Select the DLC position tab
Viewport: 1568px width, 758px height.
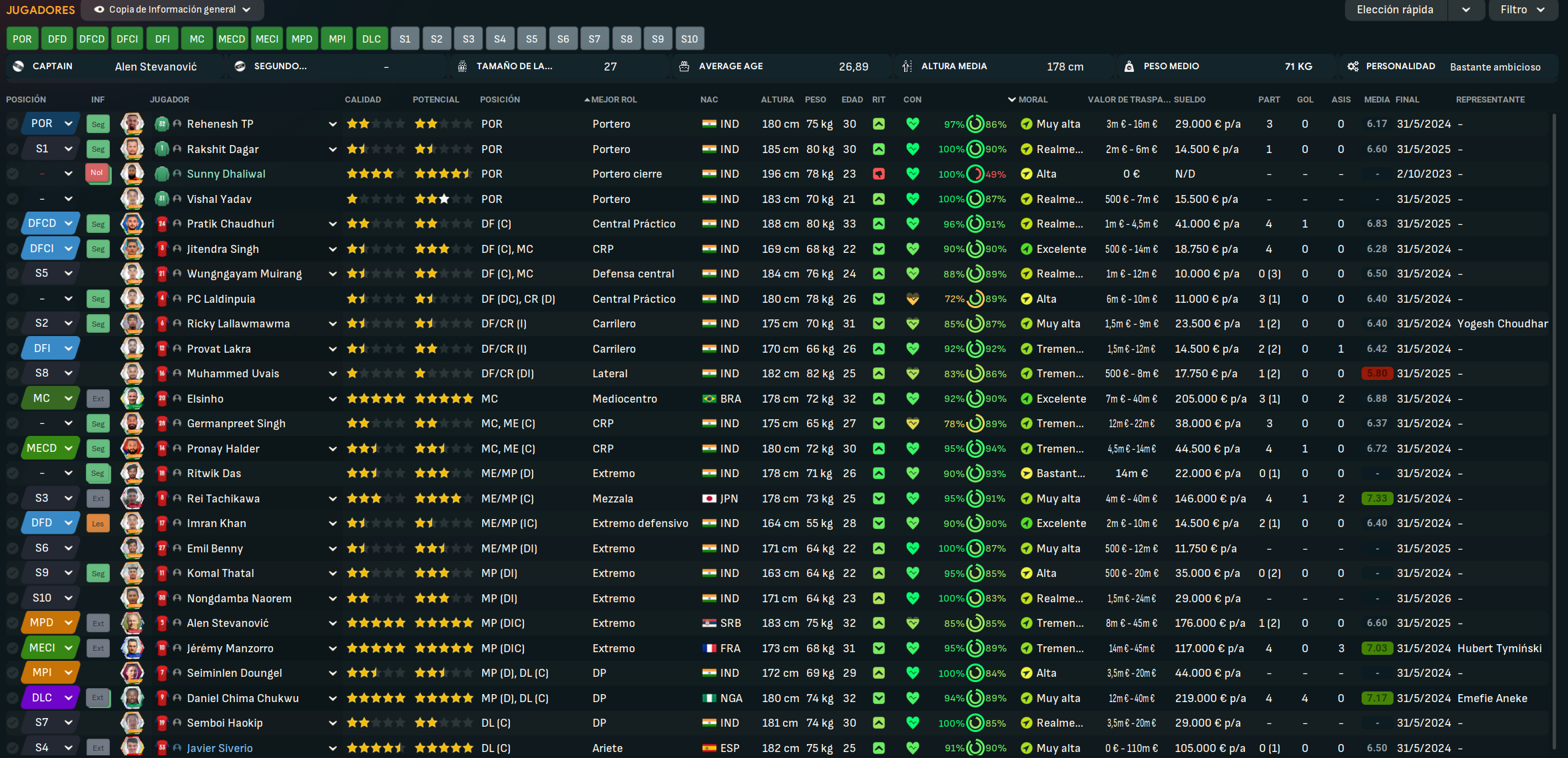372,39
